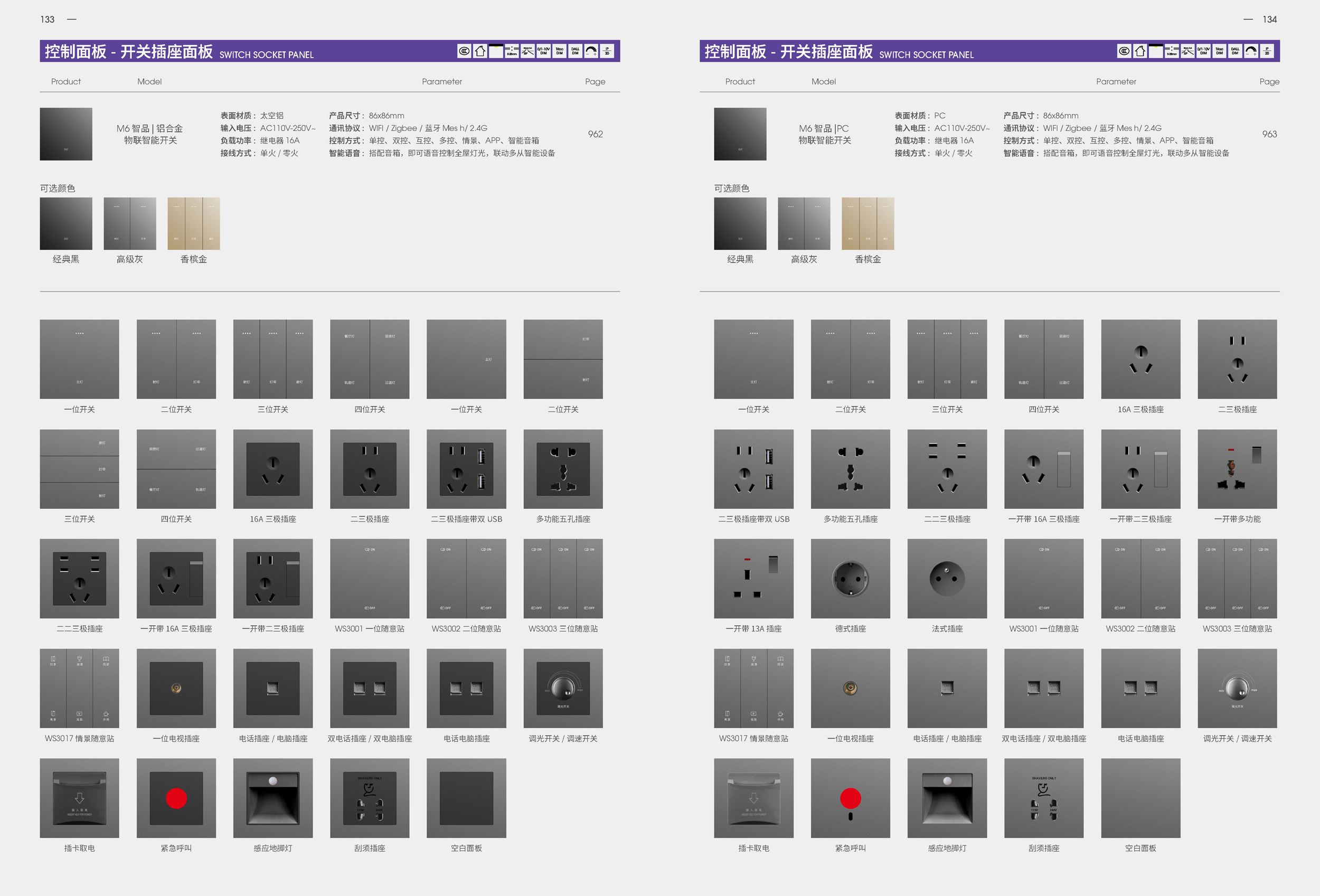This screenshot has width=1320, height=896.
Task: Click the 法式插座 socket thumbnail
Action: [x=947, y=578]
